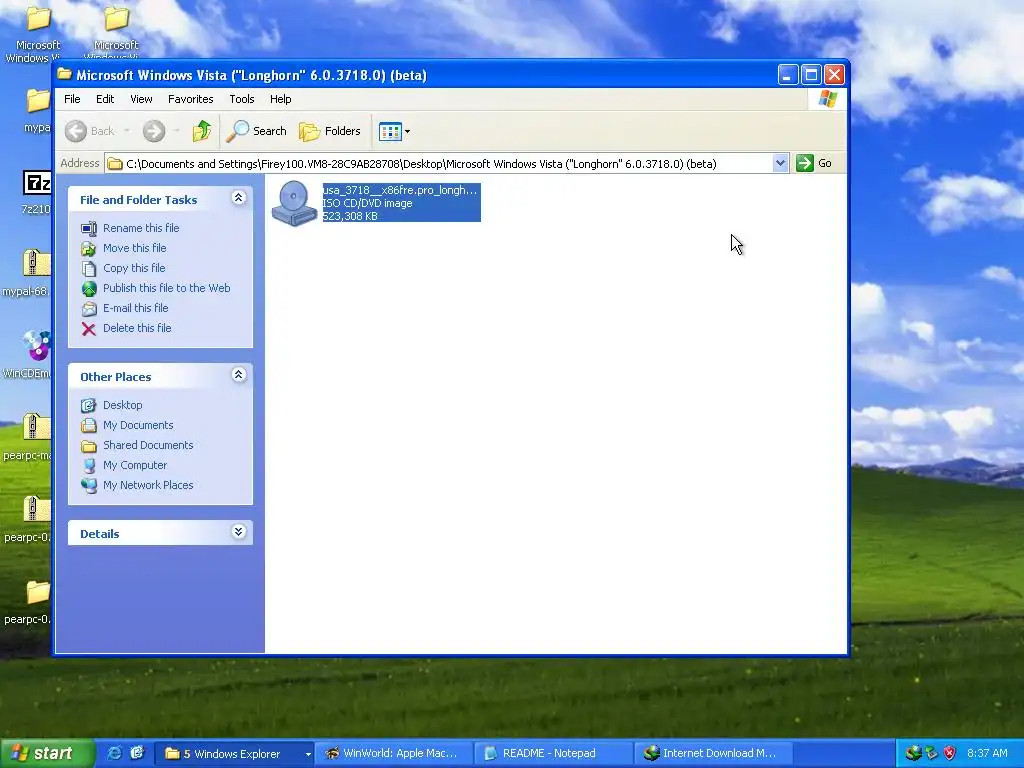Screen dimensions: 1024x768
Task: Click Show Desktop quick launch icon
Action: tap(136, 753)
